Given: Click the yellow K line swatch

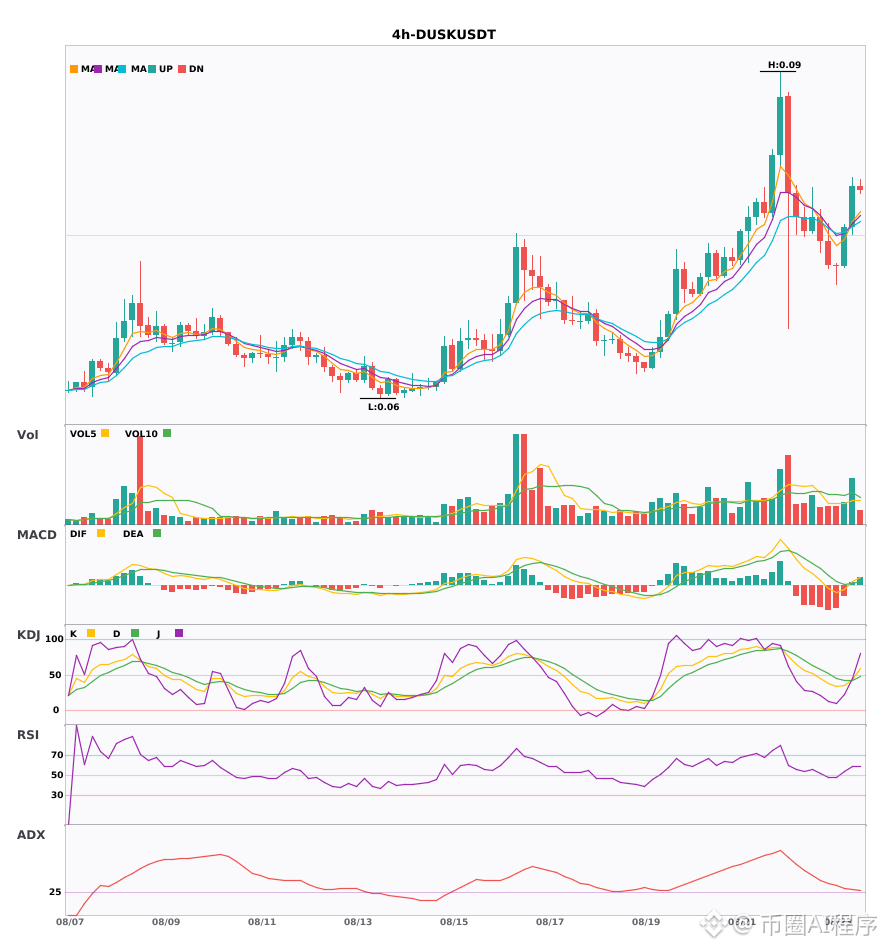Looking at the screenshot, I should click(91, 633).
